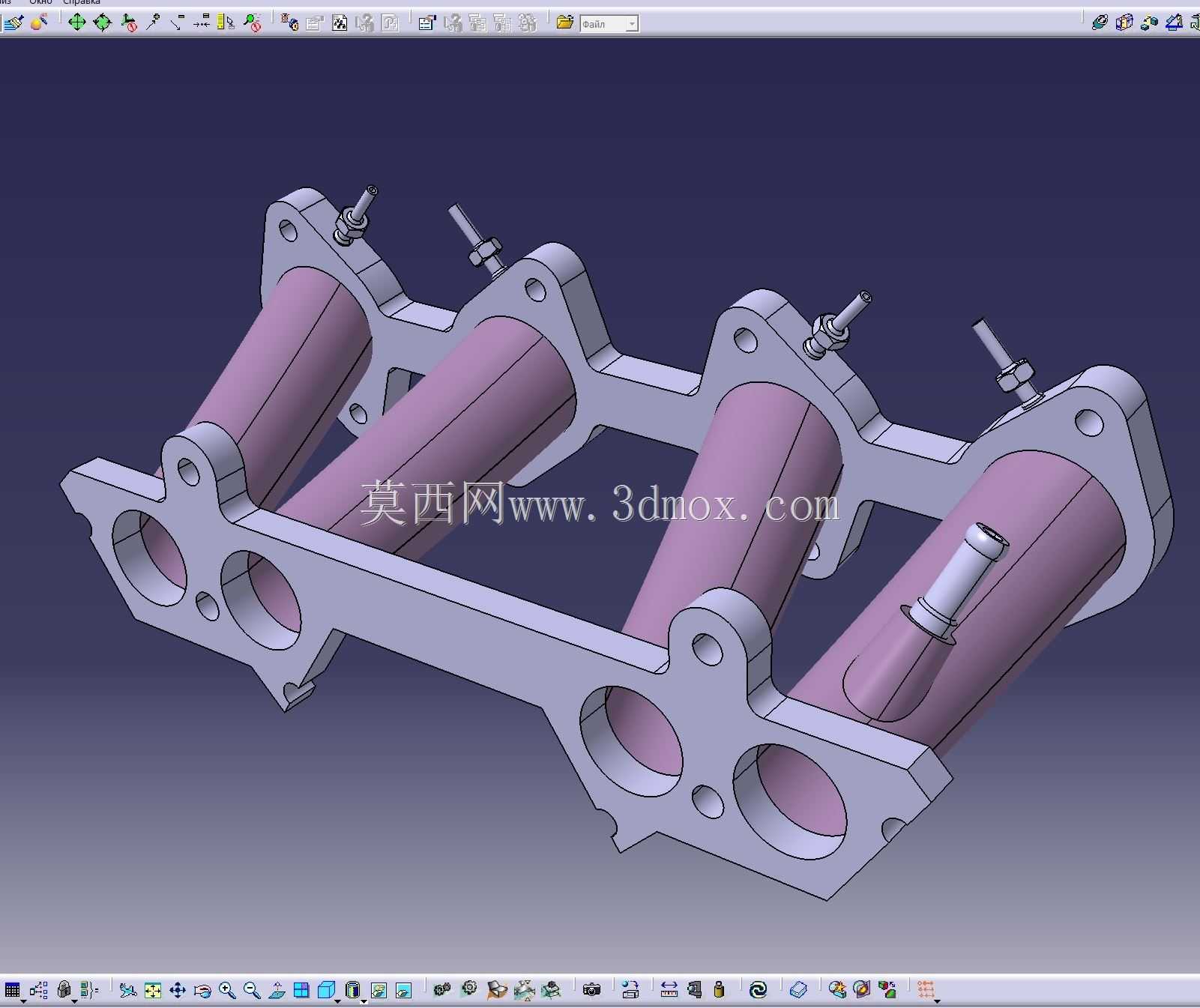The width and height of the screenshot is (1200, 1008).
Task: Click the hourglass with eye icon
Action: (289, 22)
